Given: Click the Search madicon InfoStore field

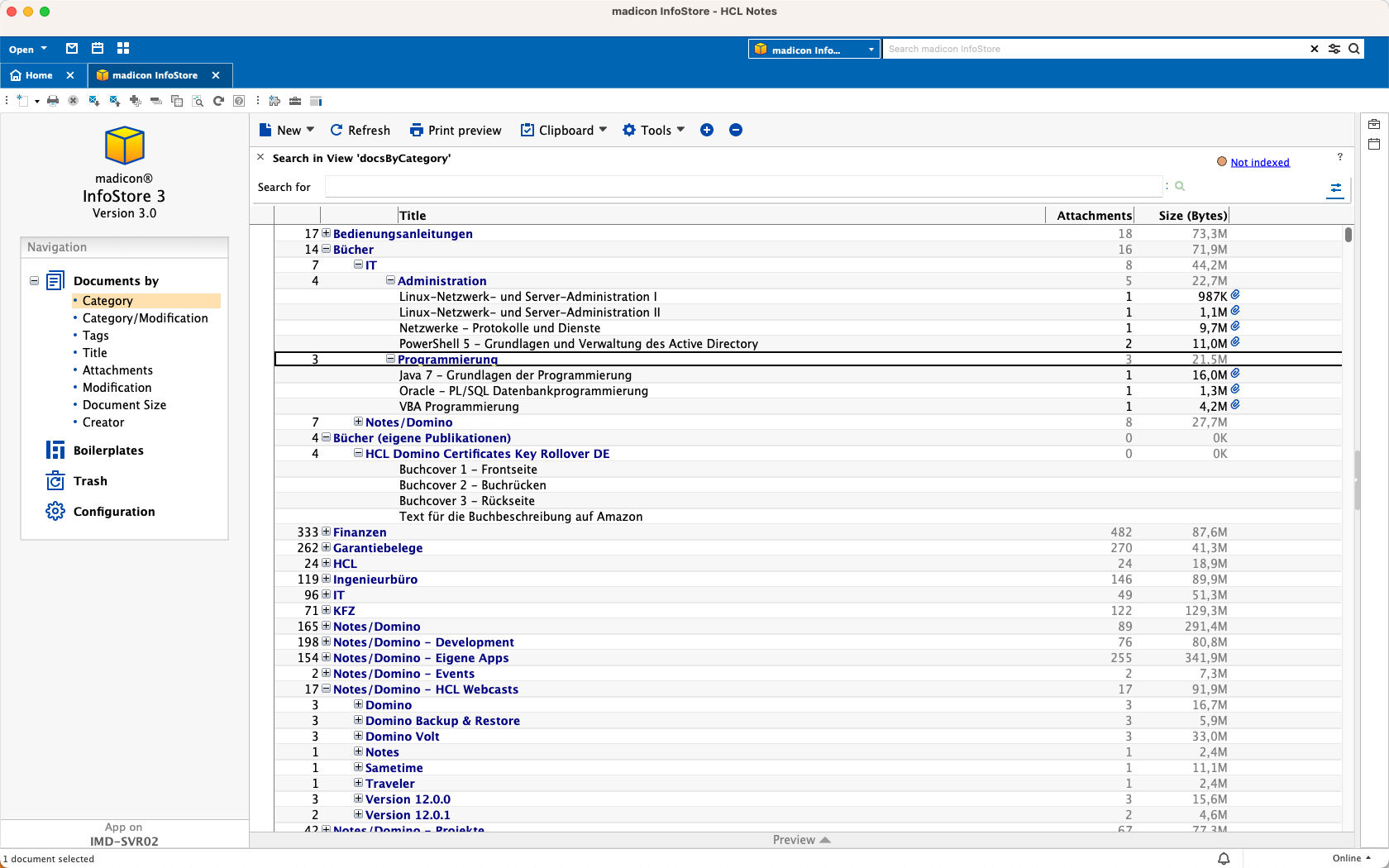Looking at the screenshot, I should (x=1094, y=49).
